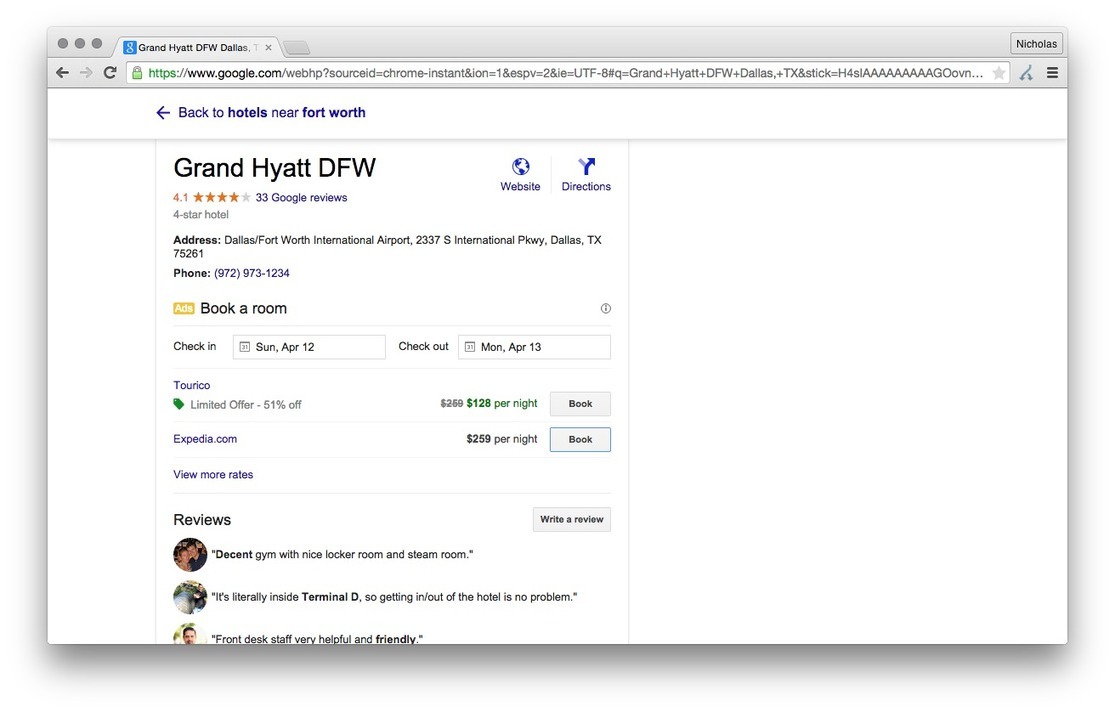Image resolution: width=1115 pixels, height=712 pixels.
Task: Click the browser back arrow button
Action: pos(63,73)
